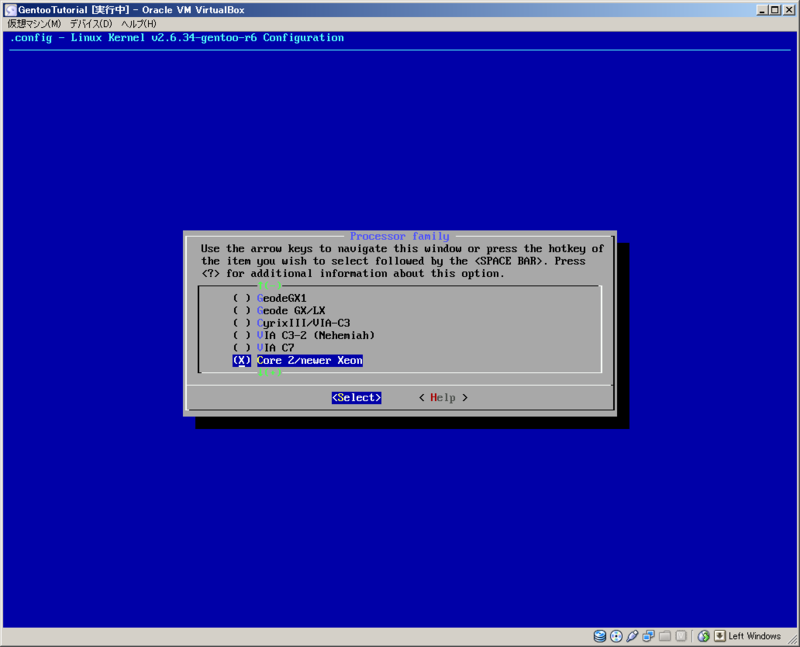Select the Geode GX/LX radio option
Screen dimensions: 800x647
[279, 310]
